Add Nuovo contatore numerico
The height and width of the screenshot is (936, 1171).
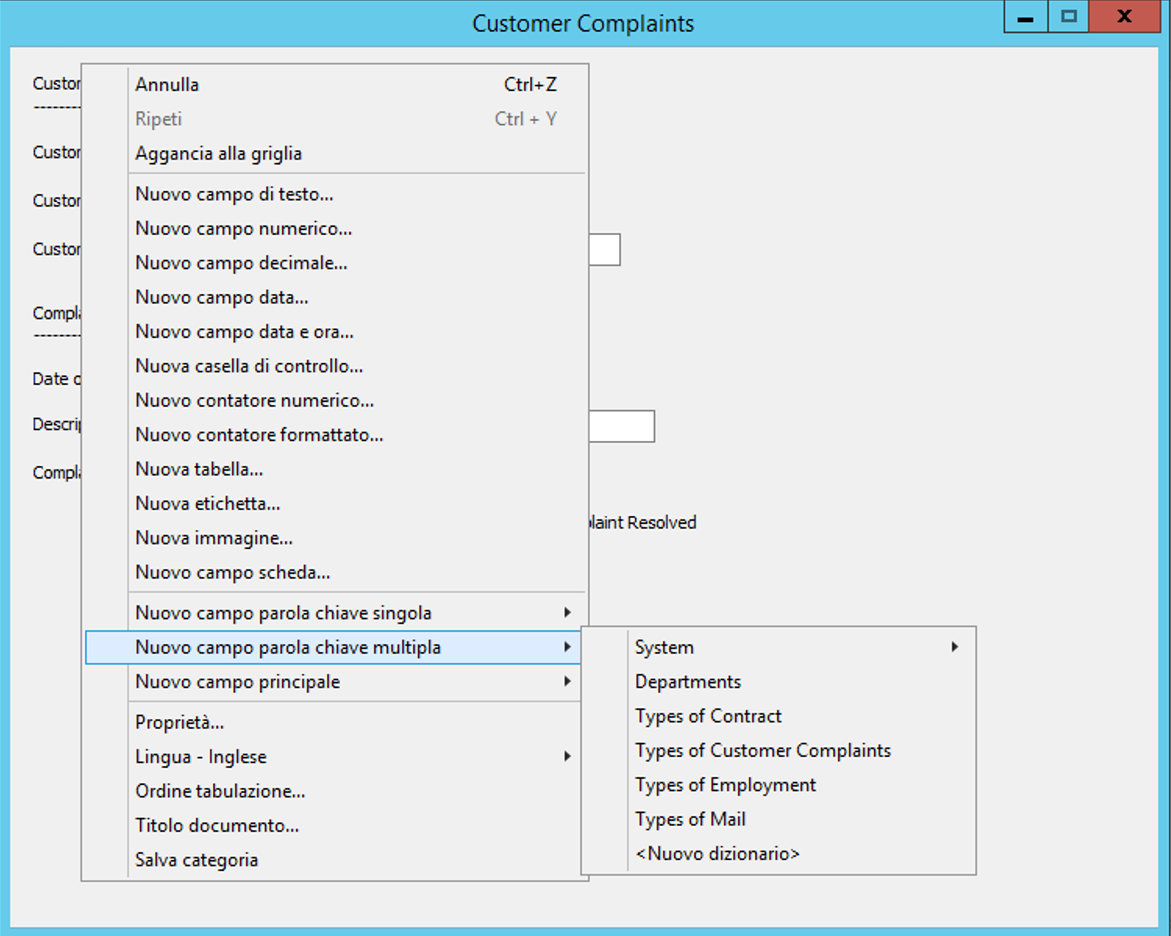point(334,400)
